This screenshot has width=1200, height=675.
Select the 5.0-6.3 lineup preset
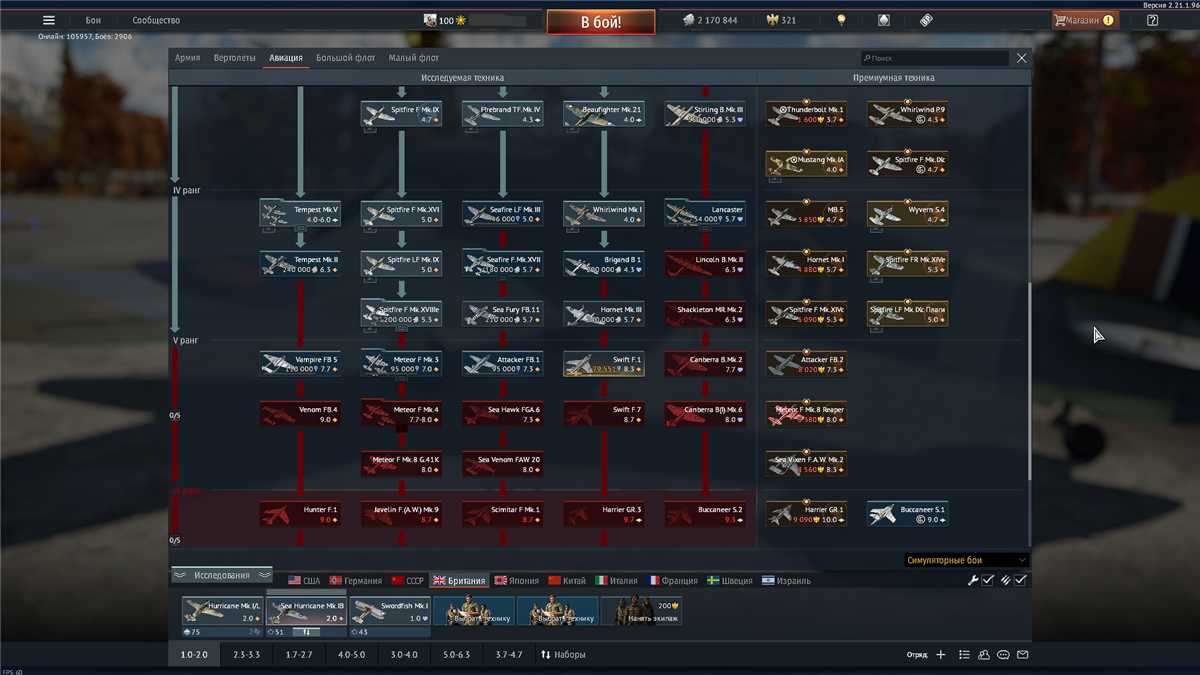pyautogui.click(x=456, y=655)
